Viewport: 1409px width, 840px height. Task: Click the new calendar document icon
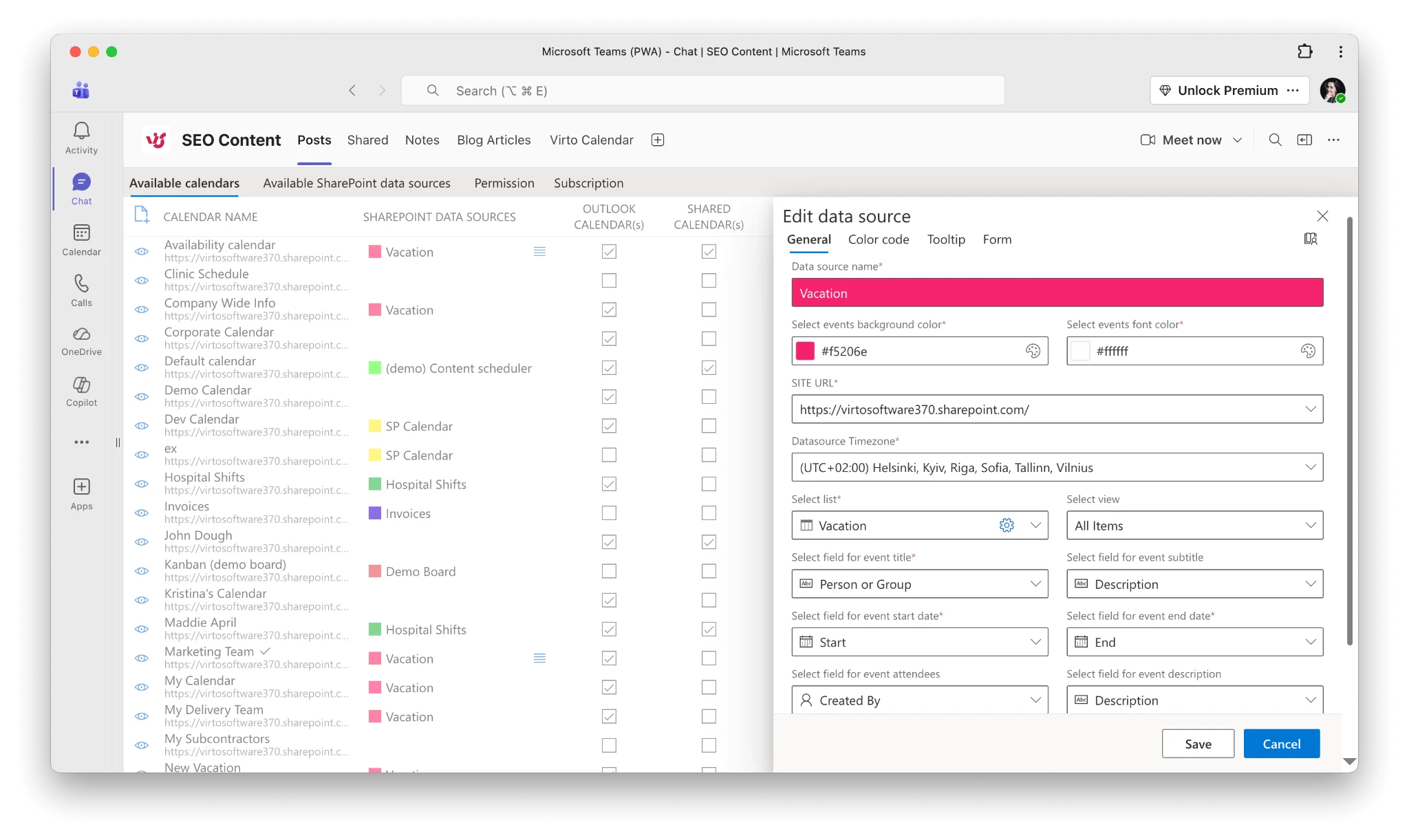(x=142, y=215)
